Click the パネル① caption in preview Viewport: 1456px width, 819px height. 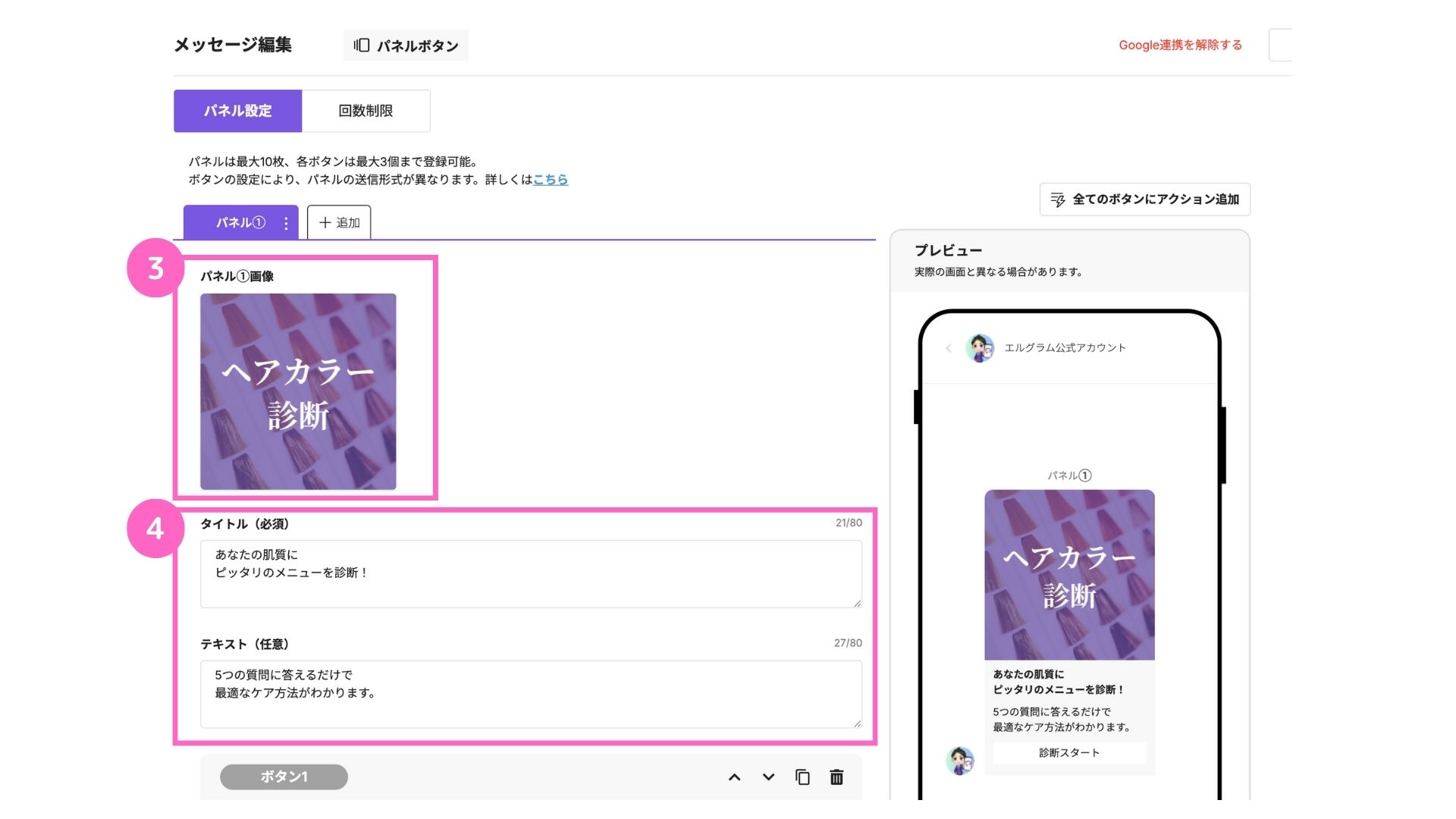click(1069, 475)
